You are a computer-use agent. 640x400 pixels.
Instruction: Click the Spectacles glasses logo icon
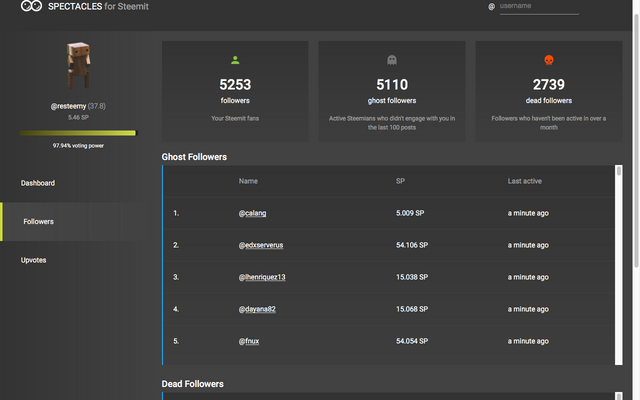click(31, 6)
